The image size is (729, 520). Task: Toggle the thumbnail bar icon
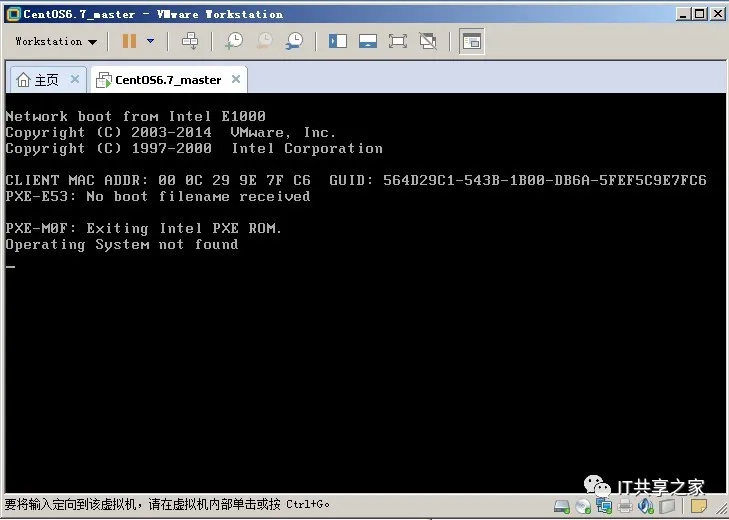click(368, 41)
